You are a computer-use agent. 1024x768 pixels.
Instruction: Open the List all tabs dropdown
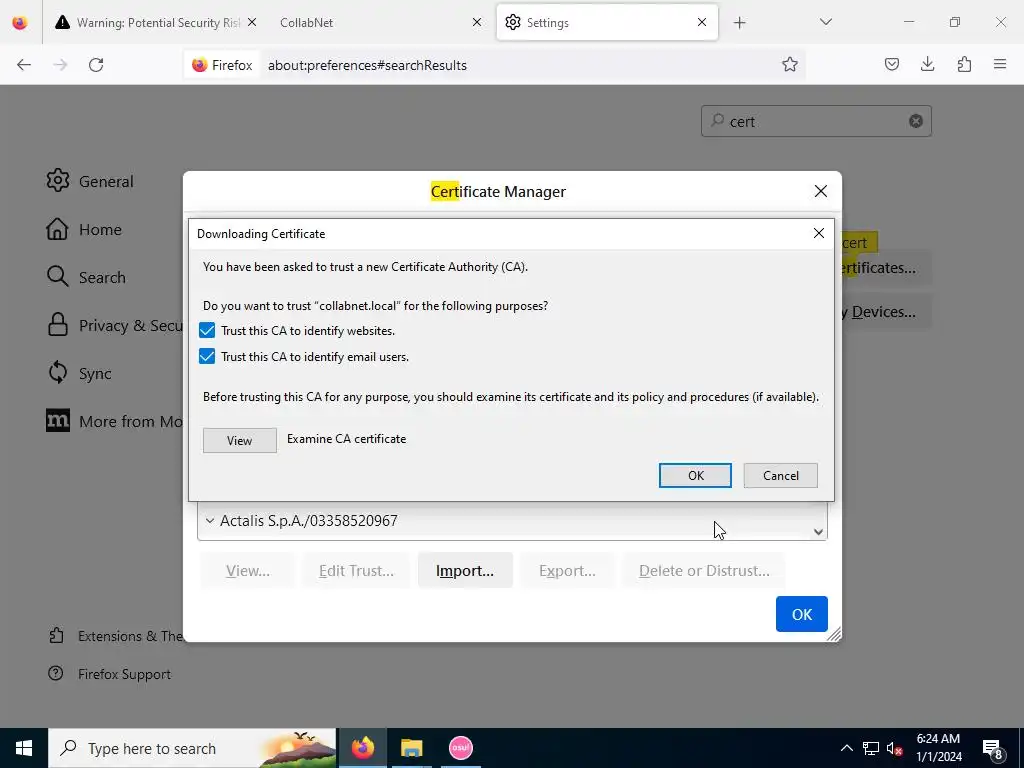(x=825, y=22)
